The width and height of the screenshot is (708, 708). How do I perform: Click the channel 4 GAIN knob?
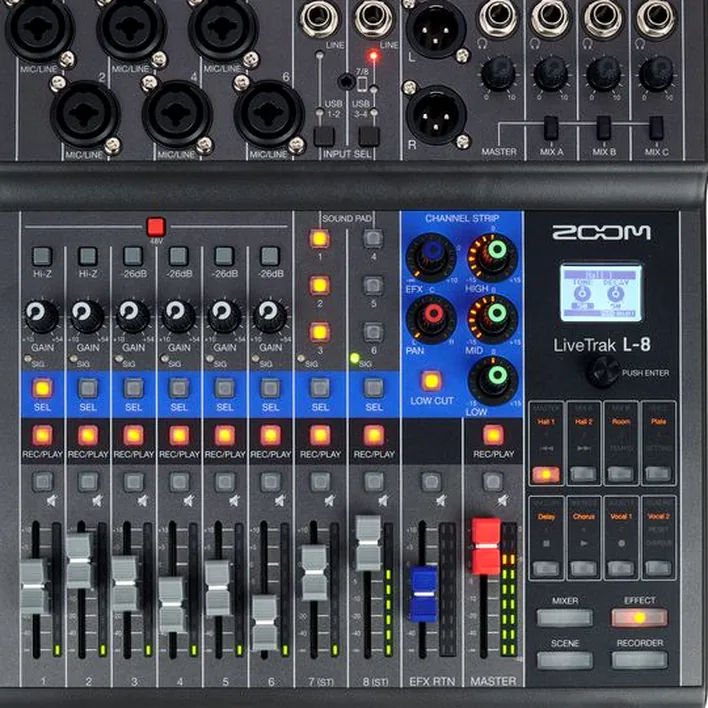179,316
